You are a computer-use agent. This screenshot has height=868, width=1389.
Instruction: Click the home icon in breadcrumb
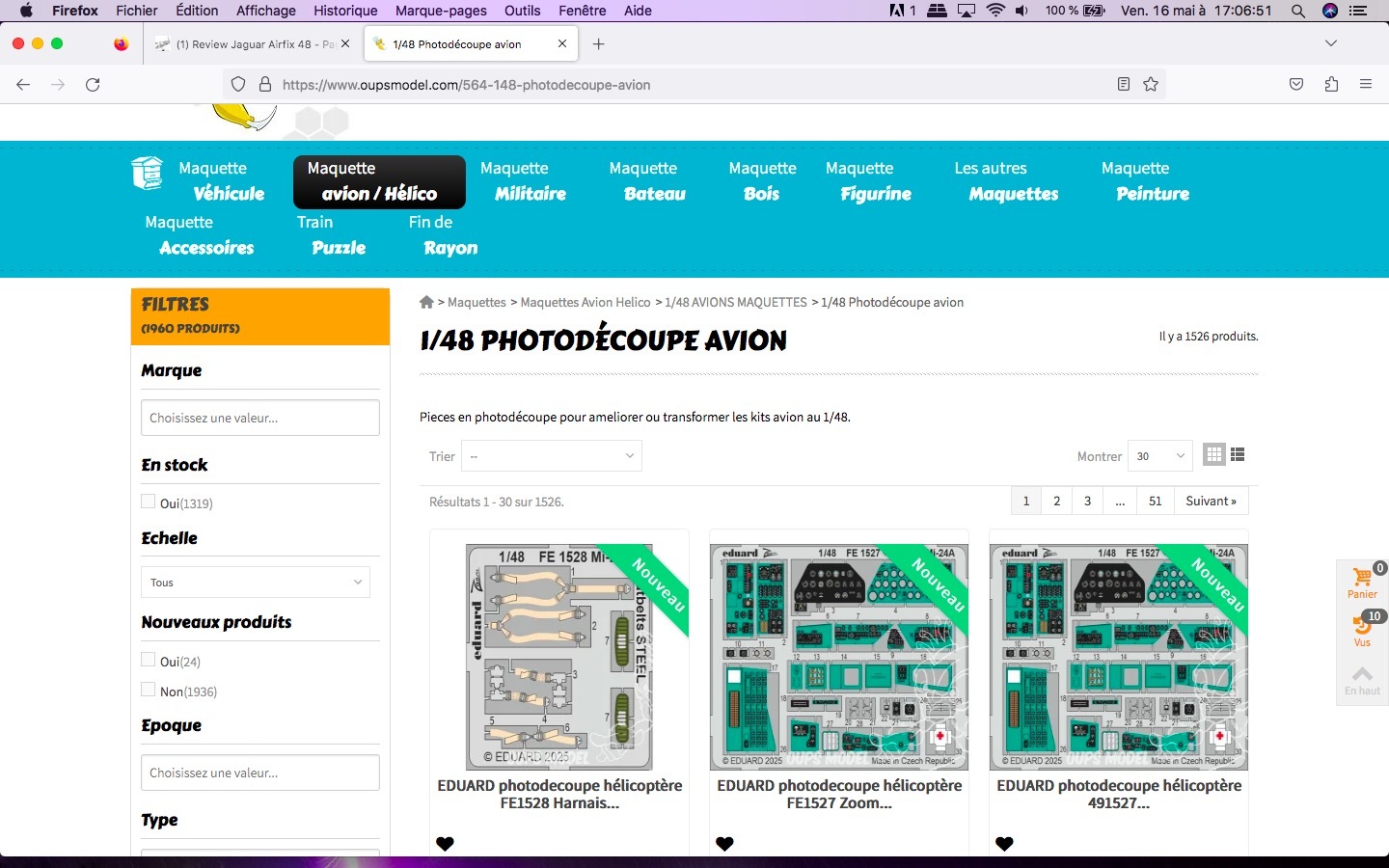[426, 302]
